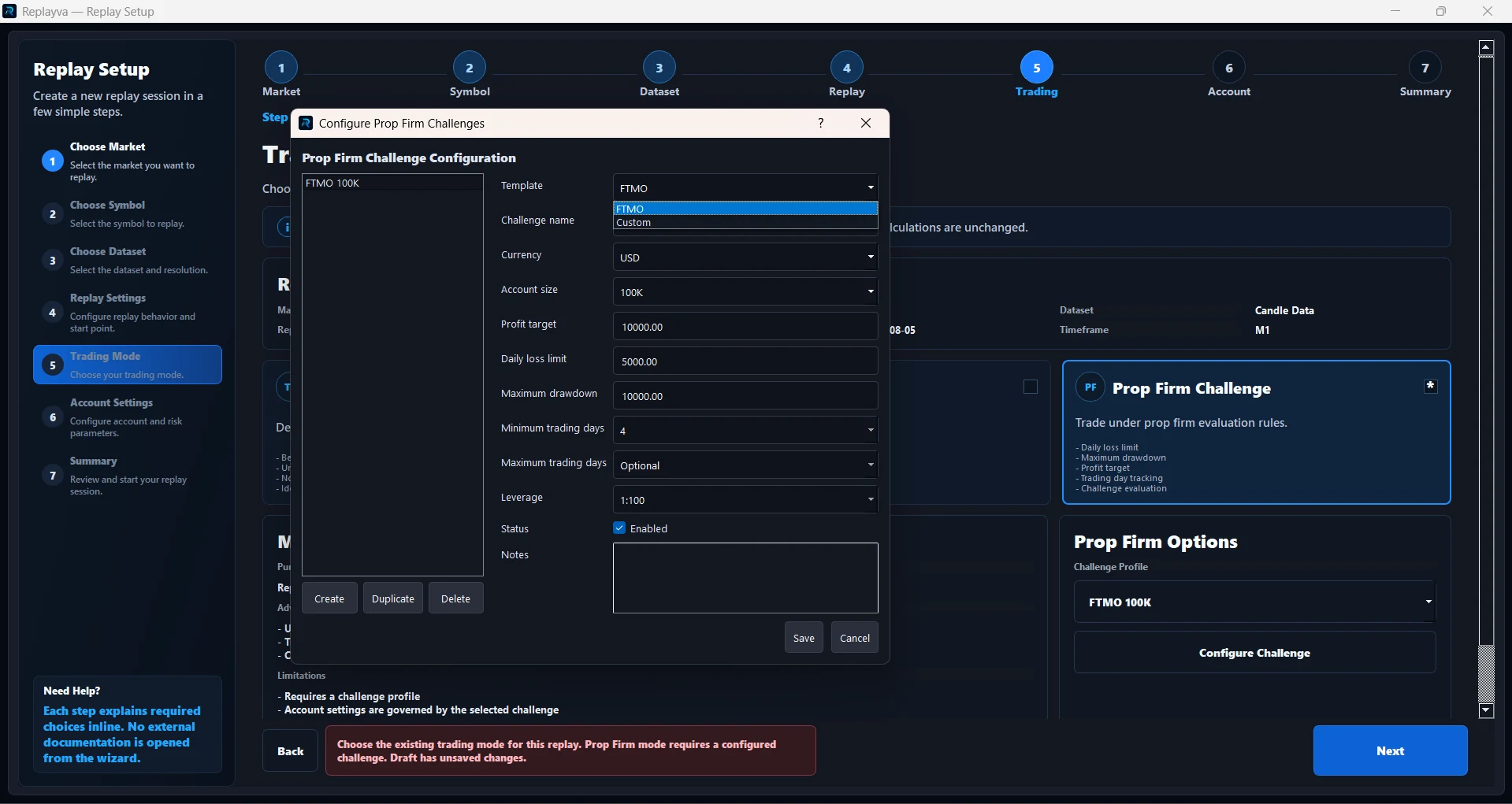Click the step 5 Trading circle icon
This screenshot has width=1512, height=804.
pyautogui.click(x=1037, y=68)
